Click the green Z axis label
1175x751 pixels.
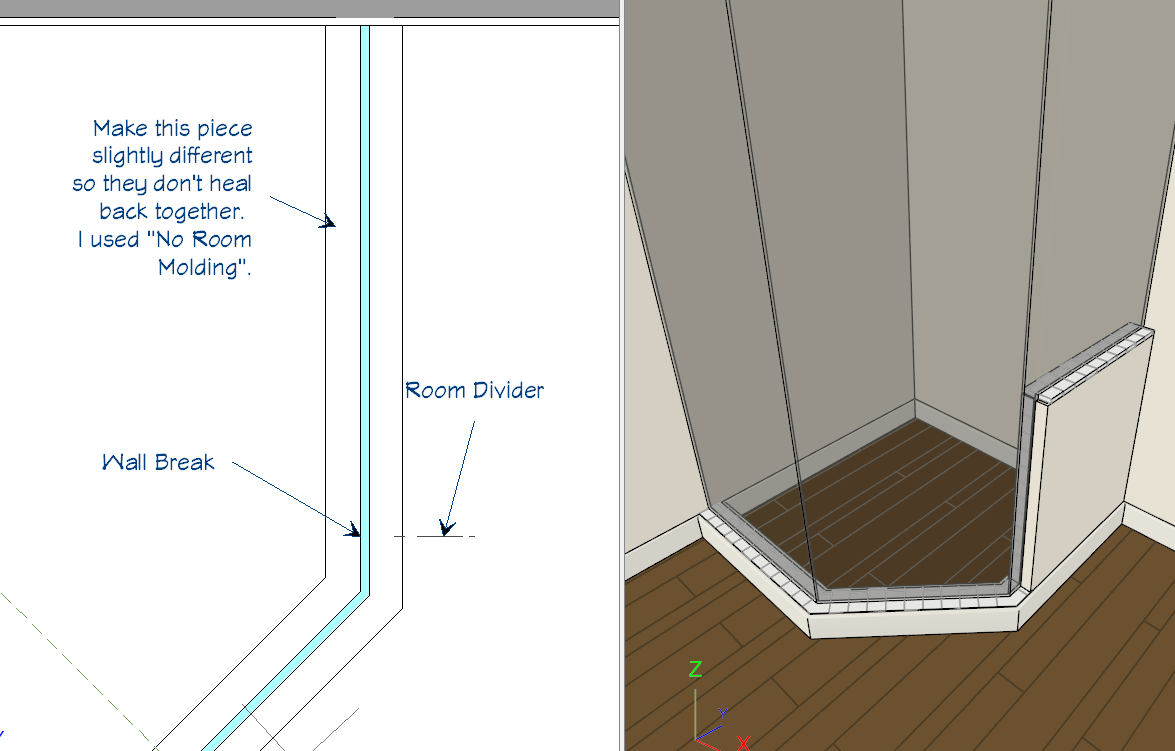696,669
